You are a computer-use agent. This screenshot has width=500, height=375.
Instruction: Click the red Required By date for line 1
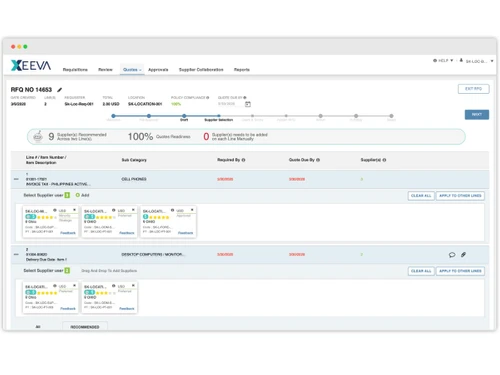pyautogui.click(x=225, y=179)
